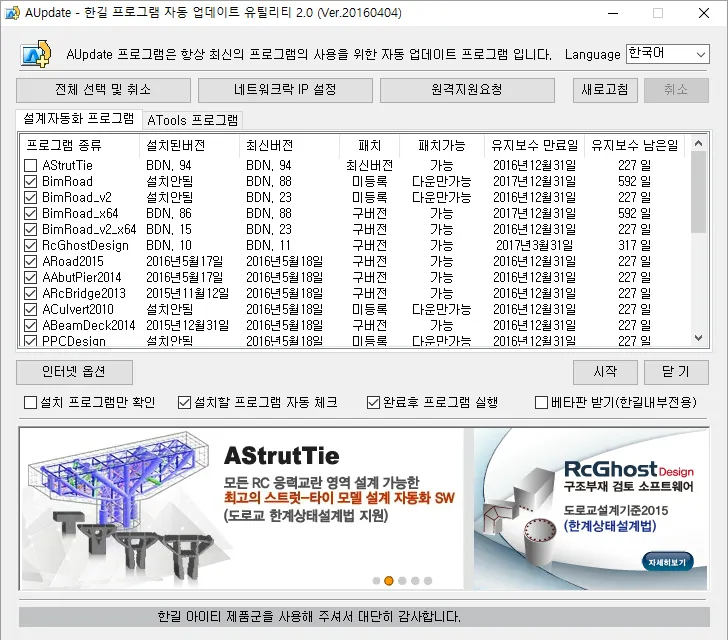Click the program list vertical scrollbar thumb

pyautogui.click(x=698, y=192)
